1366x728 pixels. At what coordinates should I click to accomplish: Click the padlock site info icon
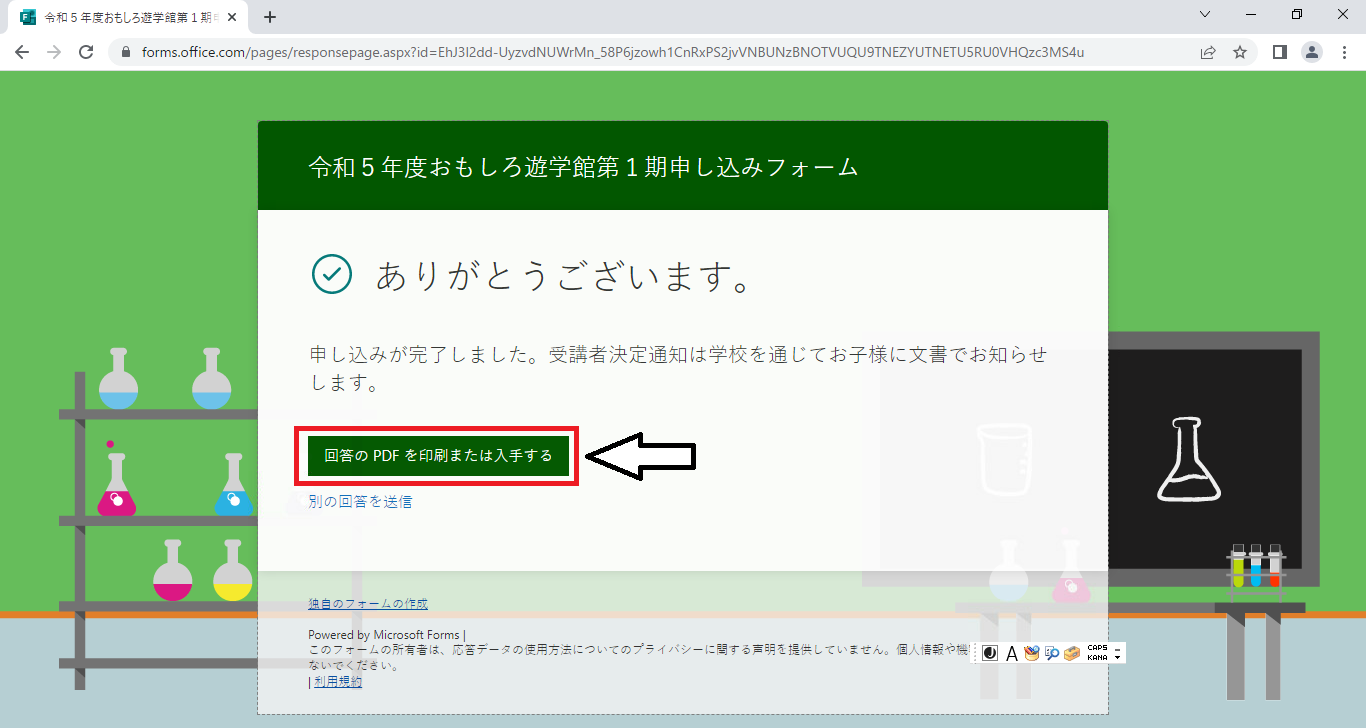click(x=126, y=52)
